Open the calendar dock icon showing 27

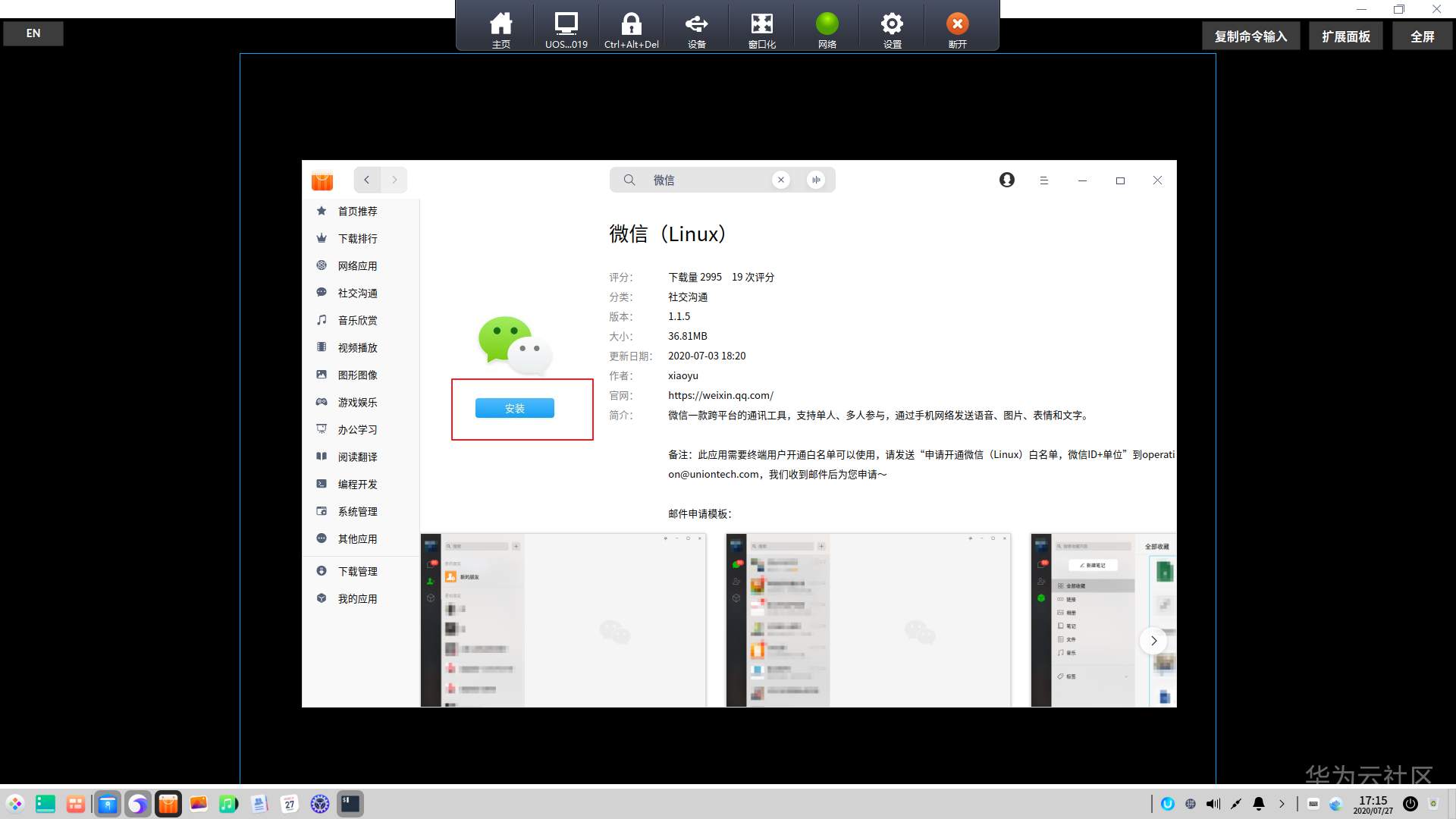pos(290,804)
